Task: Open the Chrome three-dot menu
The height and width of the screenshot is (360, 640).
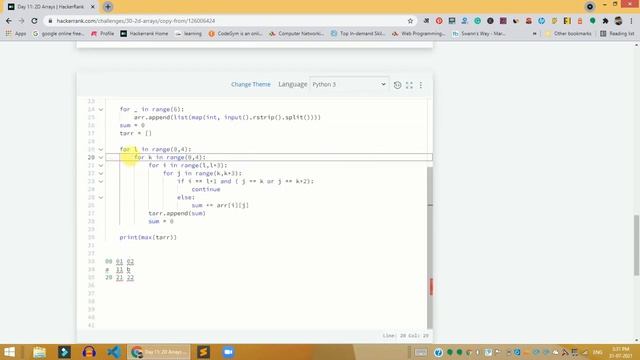Action: click(x=631, y=21)
